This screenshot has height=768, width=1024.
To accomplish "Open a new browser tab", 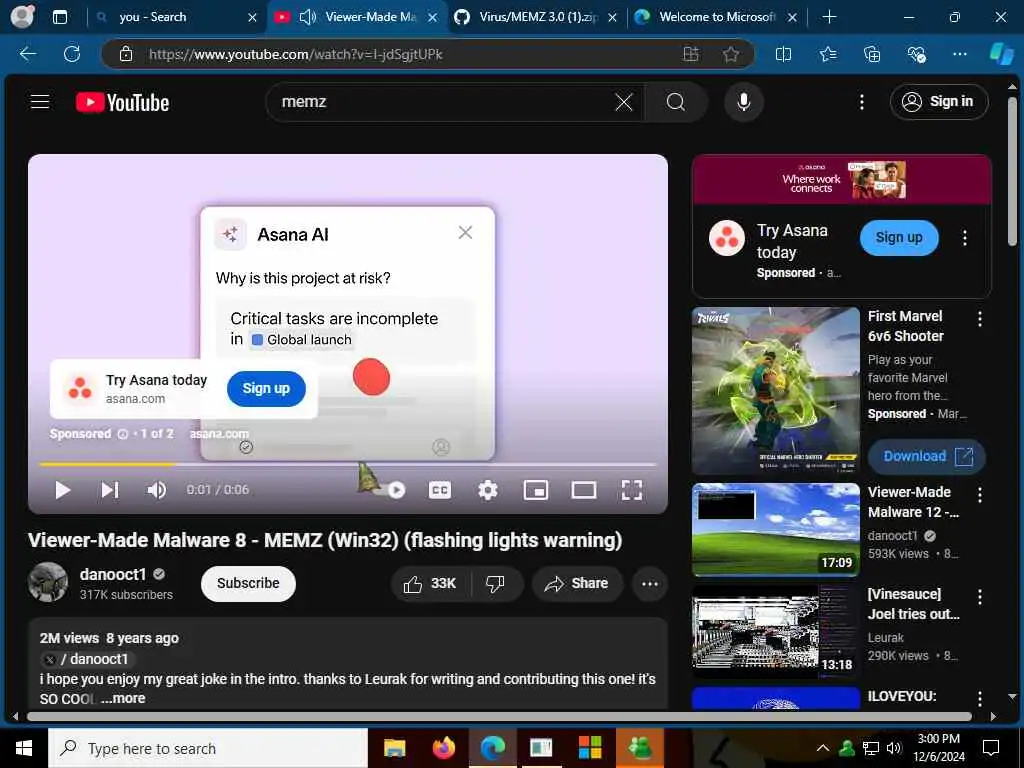I will point(829,17).
